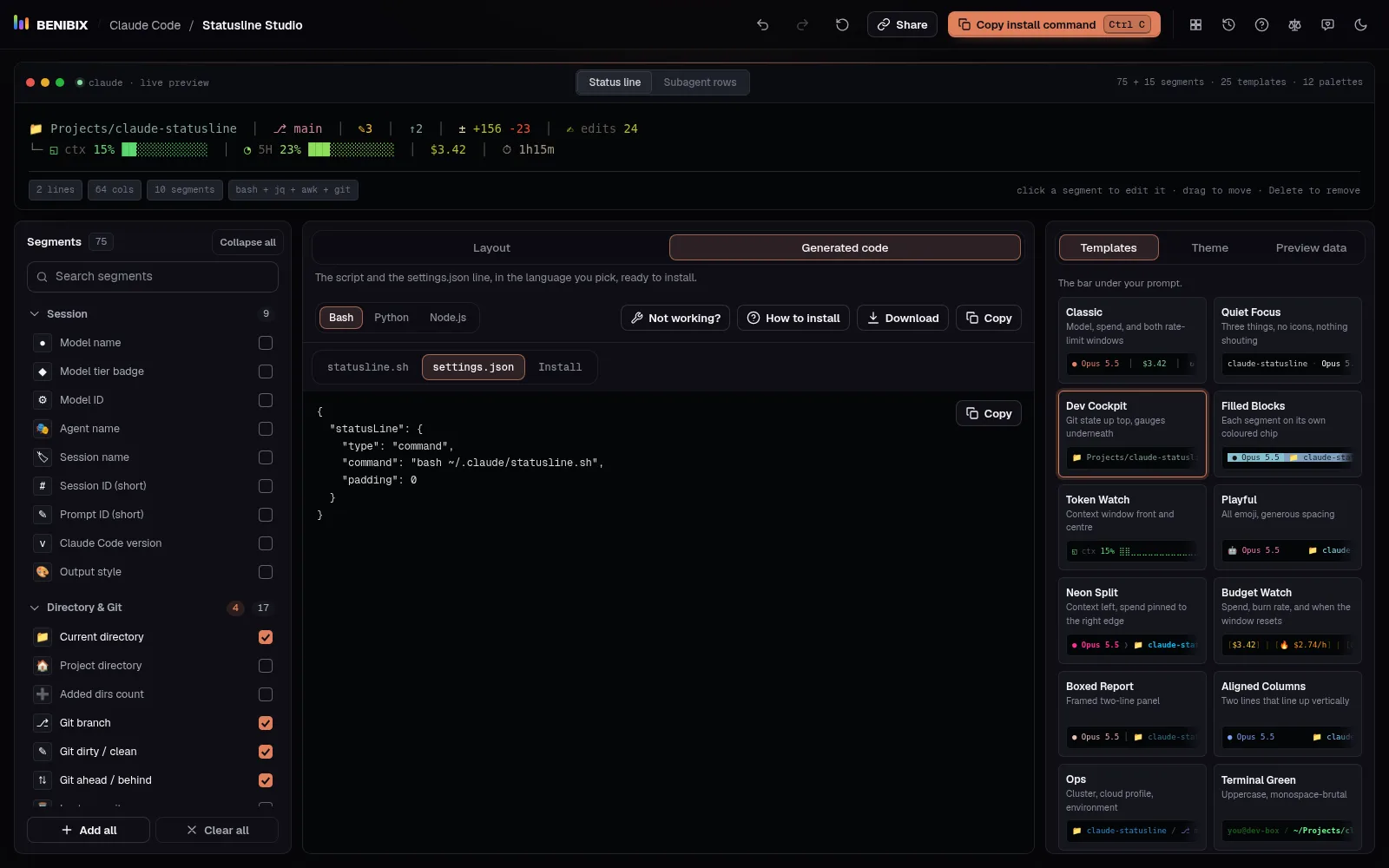The height and width of the screenshot is (868, 1389).
Task: Select the statusline.sh file tab
Action: (x=368, y=367)
